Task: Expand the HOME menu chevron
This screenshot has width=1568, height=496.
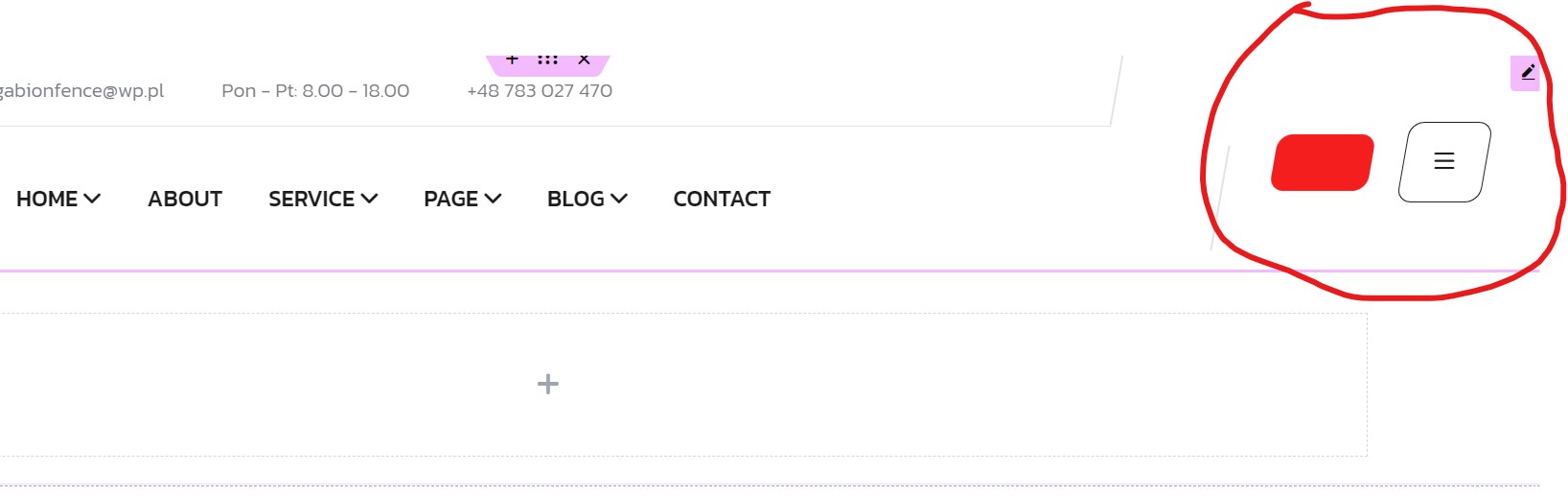Action: pos(92,199)
